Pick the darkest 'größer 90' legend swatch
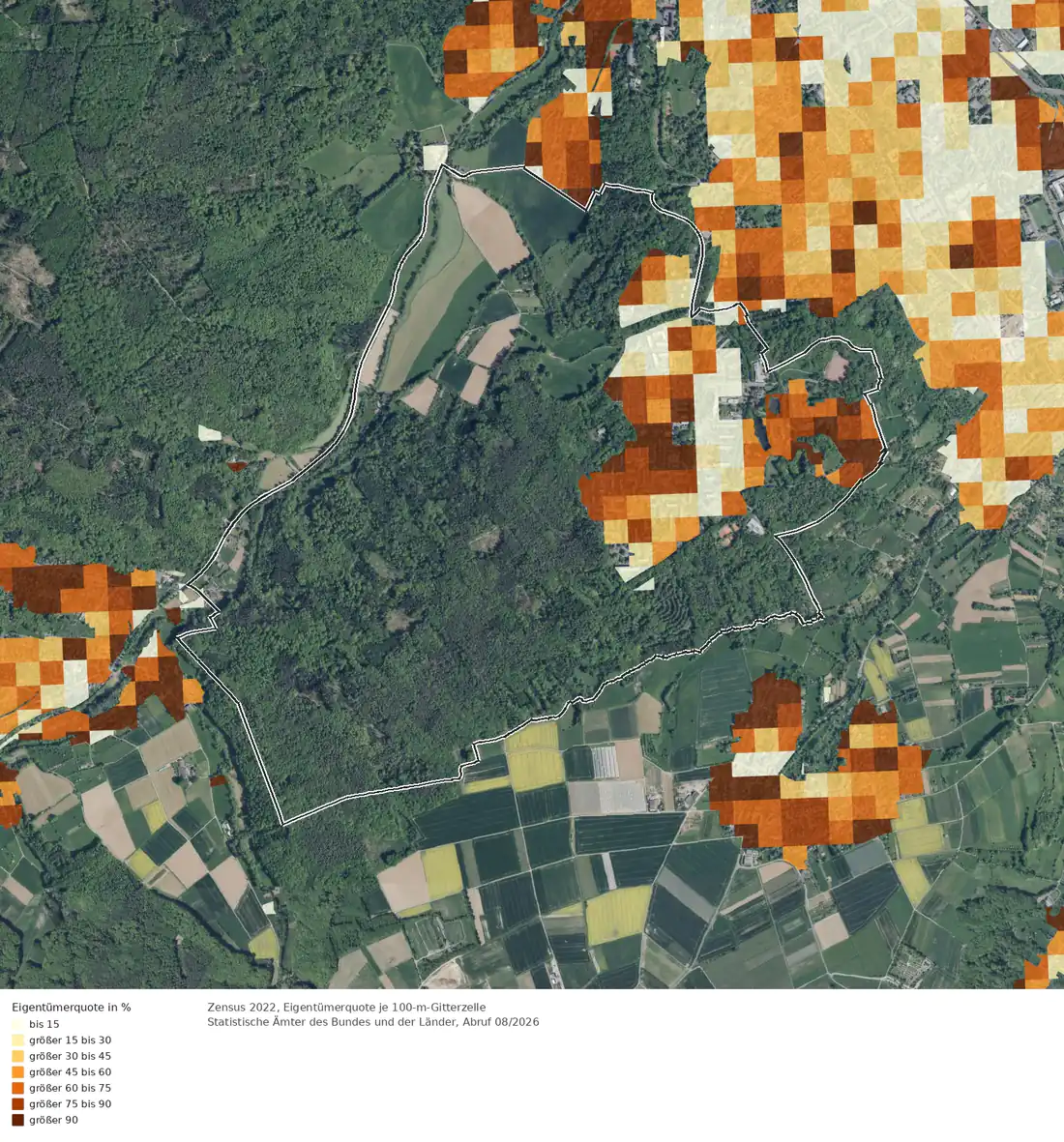This screenshot has height=1142, width=1064. (x=17, y=1120)
